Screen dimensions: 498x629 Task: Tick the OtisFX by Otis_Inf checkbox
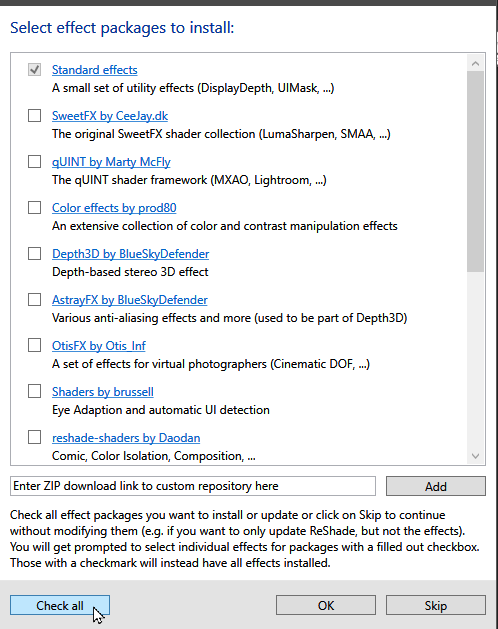click(x=35, y=345)
